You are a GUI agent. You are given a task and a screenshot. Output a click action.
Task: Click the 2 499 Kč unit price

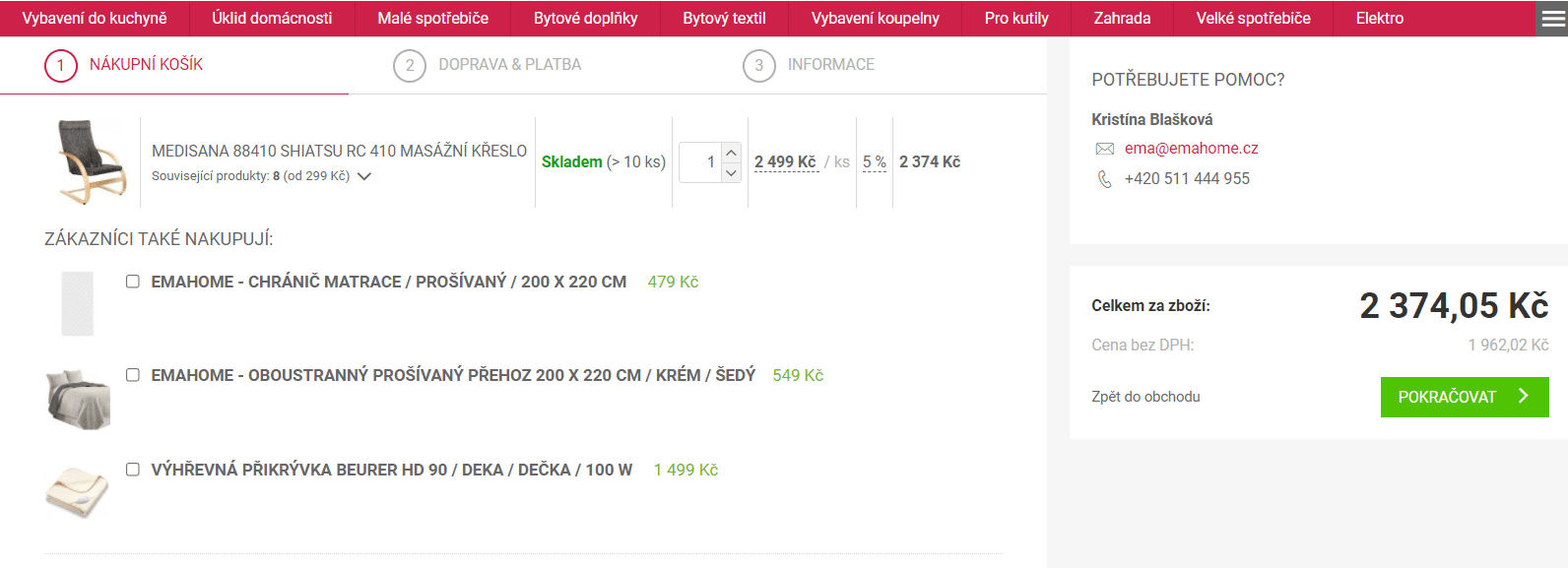point(785,162)
